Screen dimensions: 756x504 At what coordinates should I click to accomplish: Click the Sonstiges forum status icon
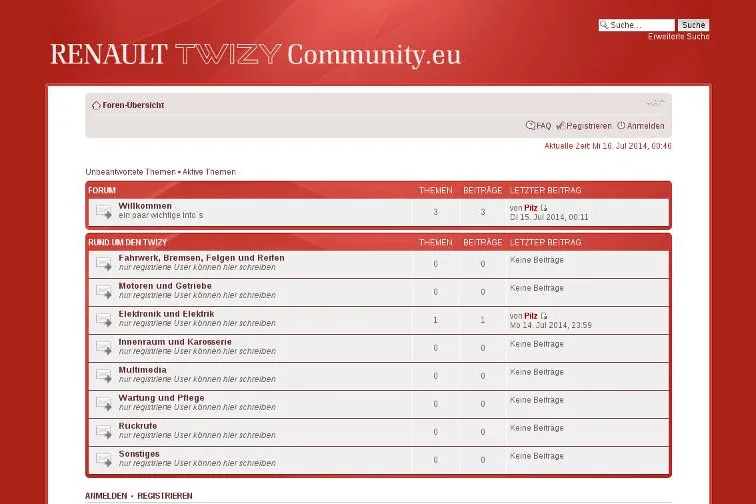[x=104, y=459]
